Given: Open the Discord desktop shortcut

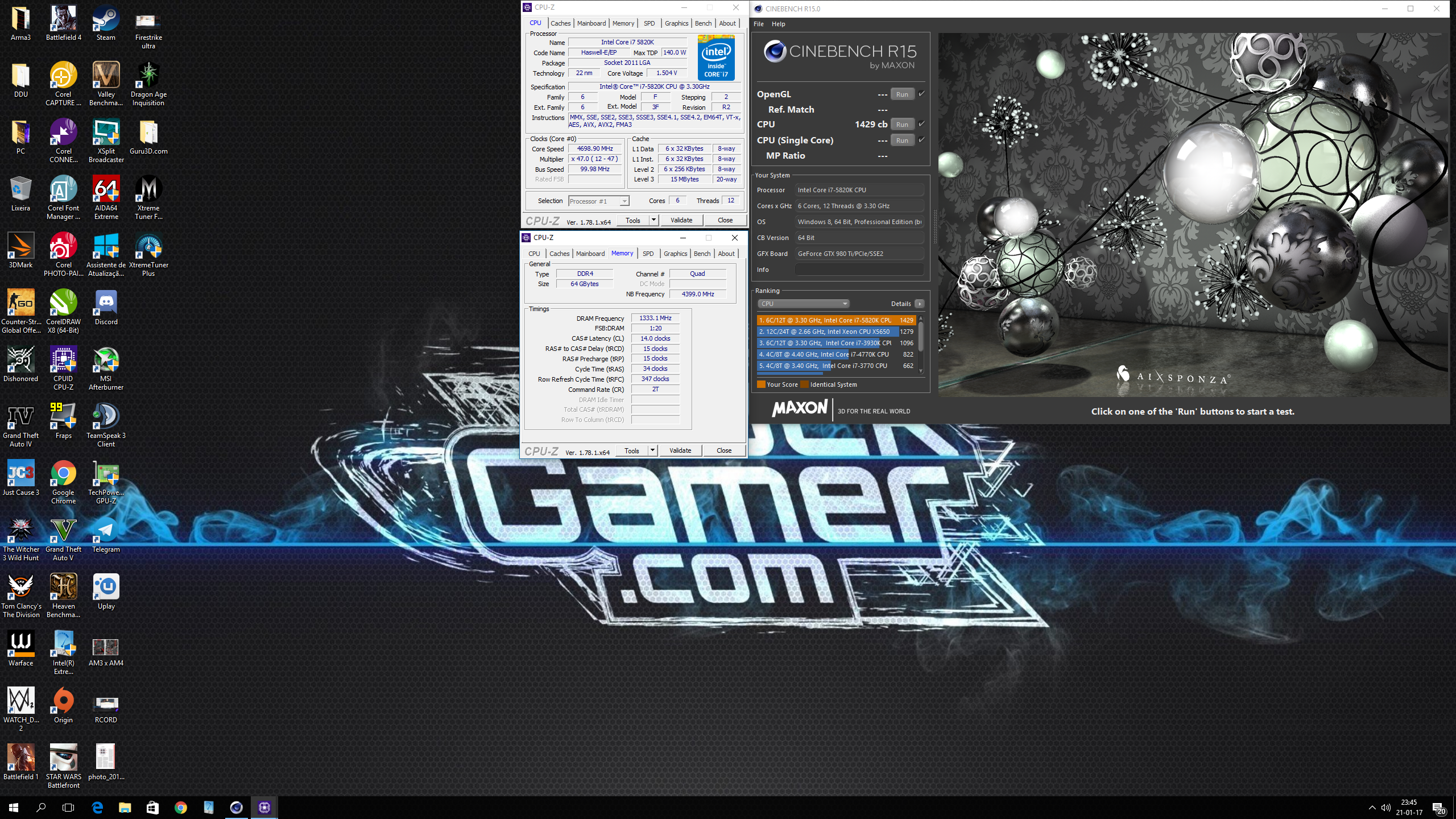Looking at the screenshot, I should coord(106,307).
